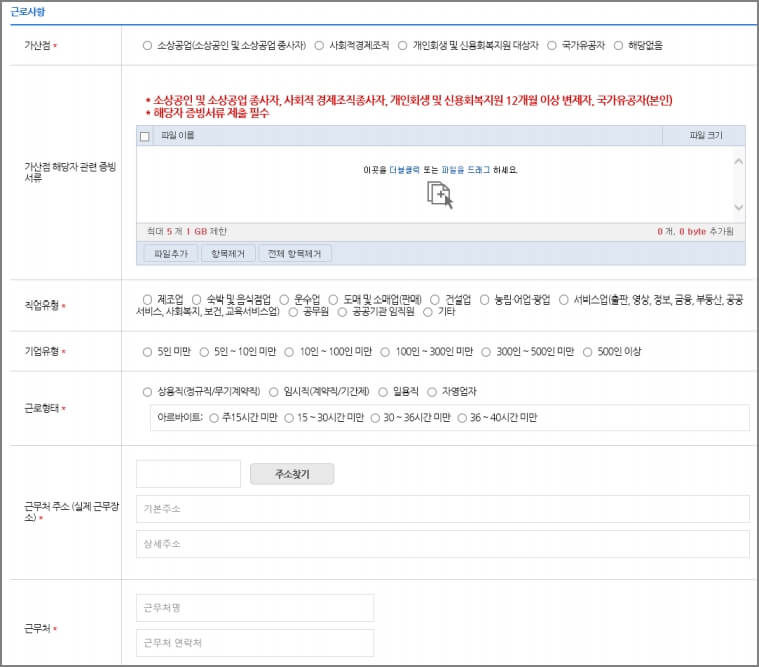Select 국가유공자 radio option
The height and width of the screenshot is (667, 759).
551,45
